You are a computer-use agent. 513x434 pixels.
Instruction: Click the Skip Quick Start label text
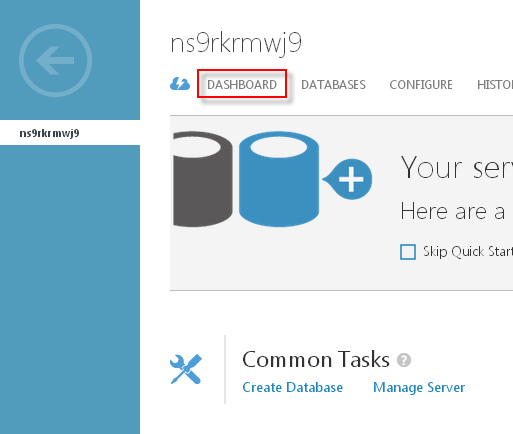coord(468,252)
